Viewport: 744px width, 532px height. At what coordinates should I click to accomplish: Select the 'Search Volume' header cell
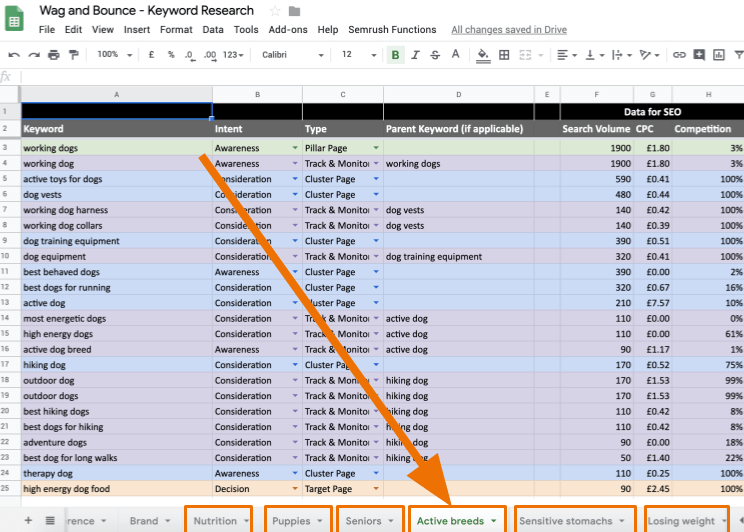(x=596, y=129)
